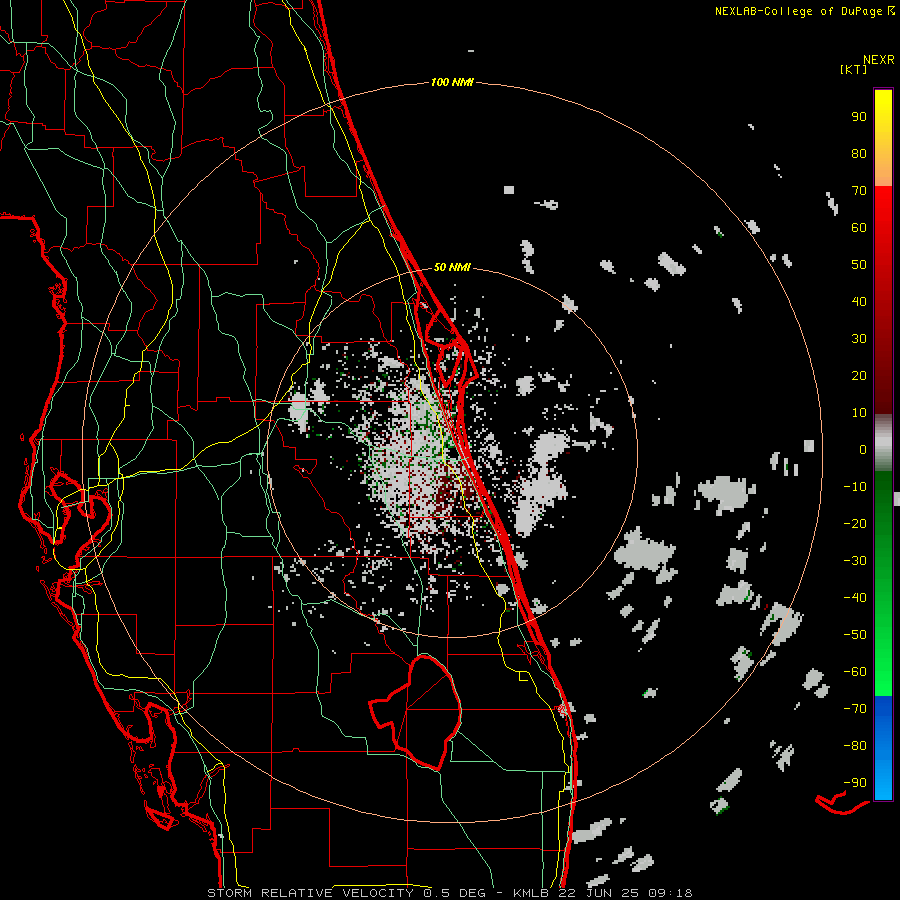Click the 80 knot scale label

coord(859,154)
